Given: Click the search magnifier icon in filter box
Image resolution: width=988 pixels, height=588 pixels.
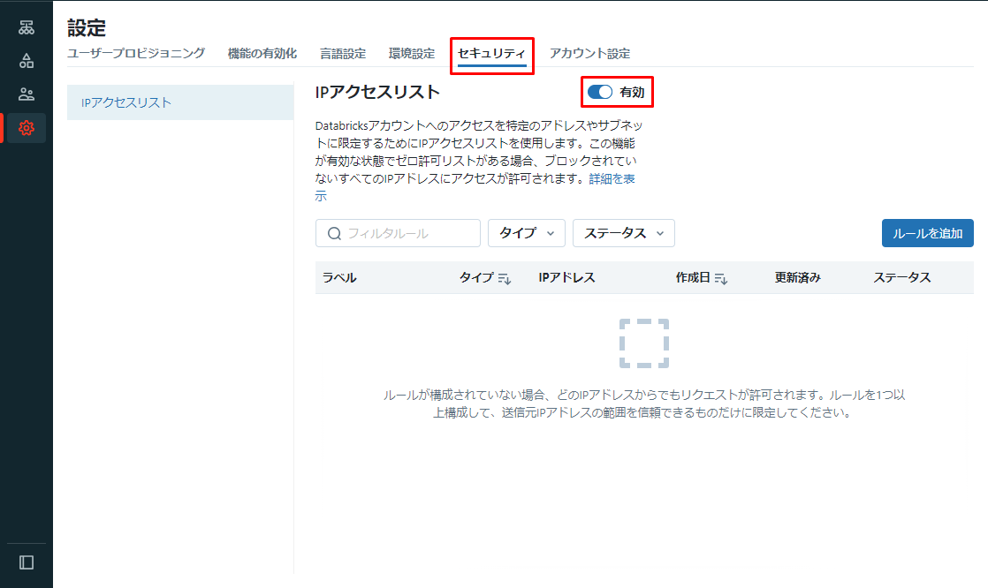Looking at the screenshot, I should 335,234.
